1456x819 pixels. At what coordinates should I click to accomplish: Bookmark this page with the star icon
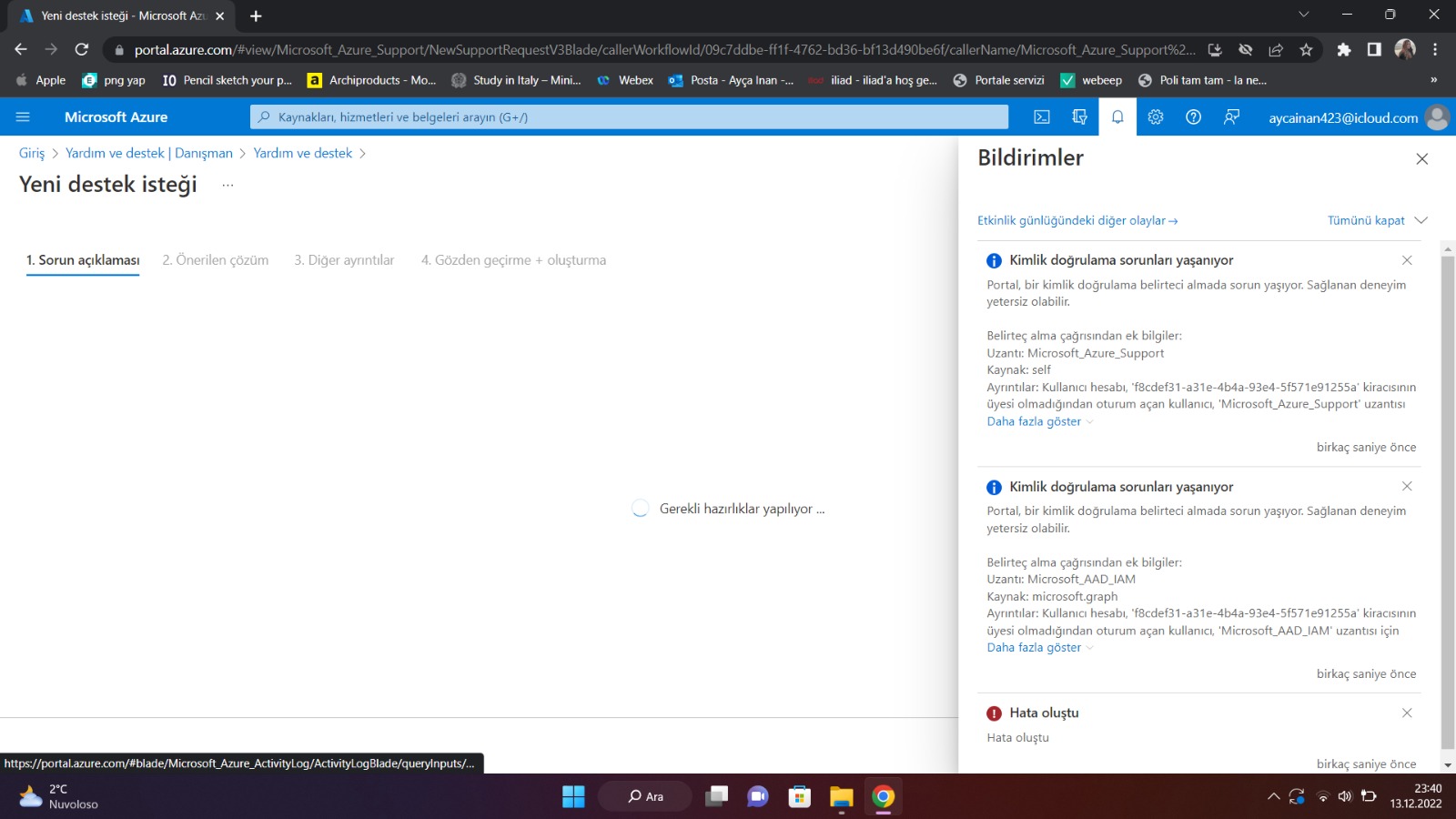(1306, 50)
